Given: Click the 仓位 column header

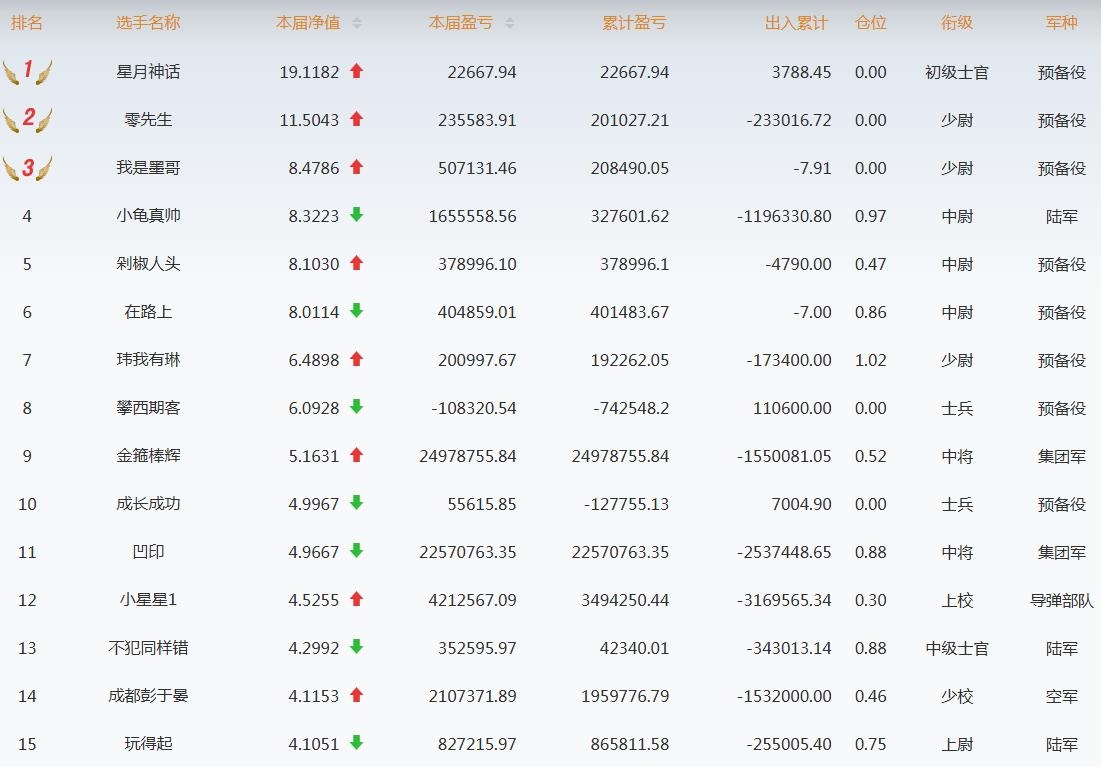Looking at the screenshot, I should pyautogui.click(x=871, y=23).
